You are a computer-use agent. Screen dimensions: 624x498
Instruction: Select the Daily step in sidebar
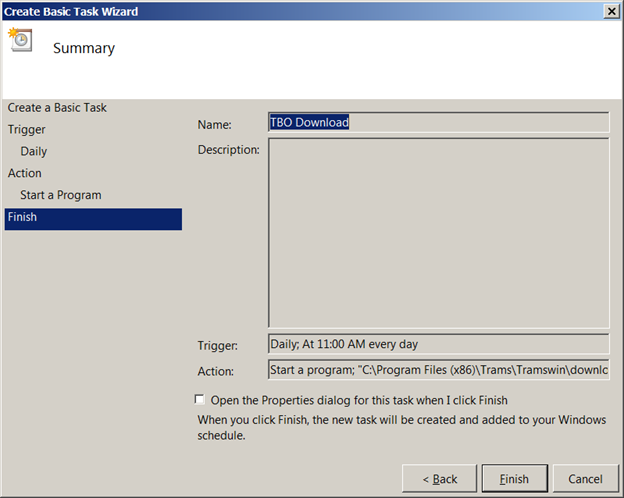(x=34, y=151)
